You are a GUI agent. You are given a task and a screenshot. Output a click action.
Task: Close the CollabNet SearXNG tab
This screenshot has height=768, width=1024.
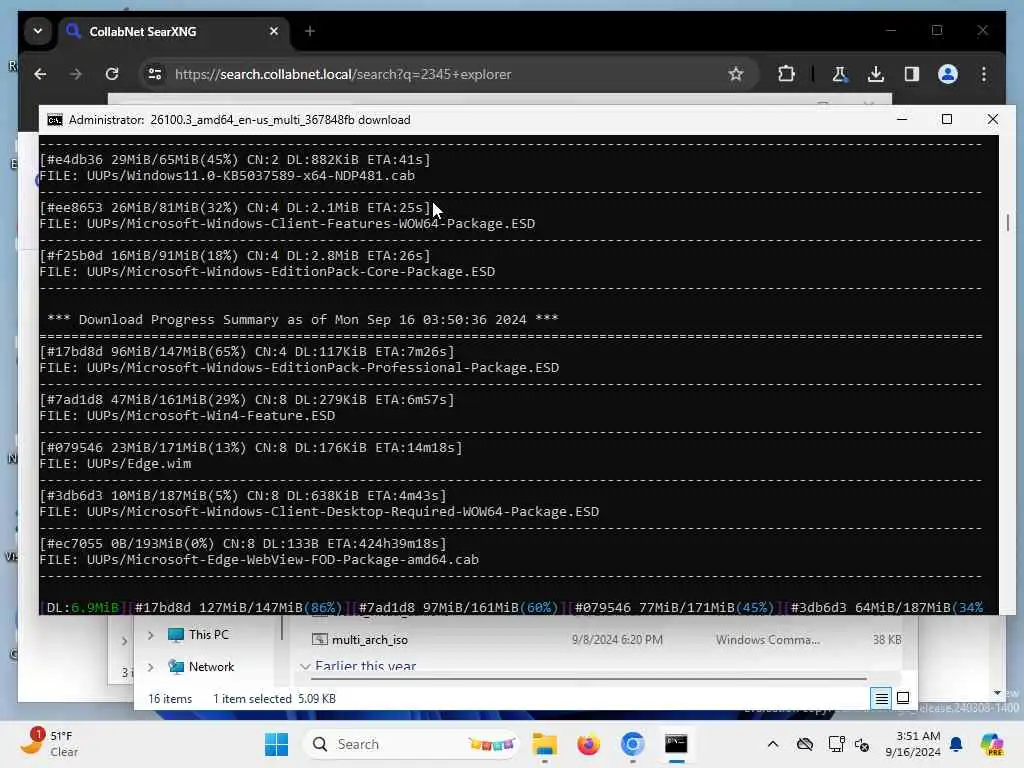pyautogui.click(x=274, y=31)
